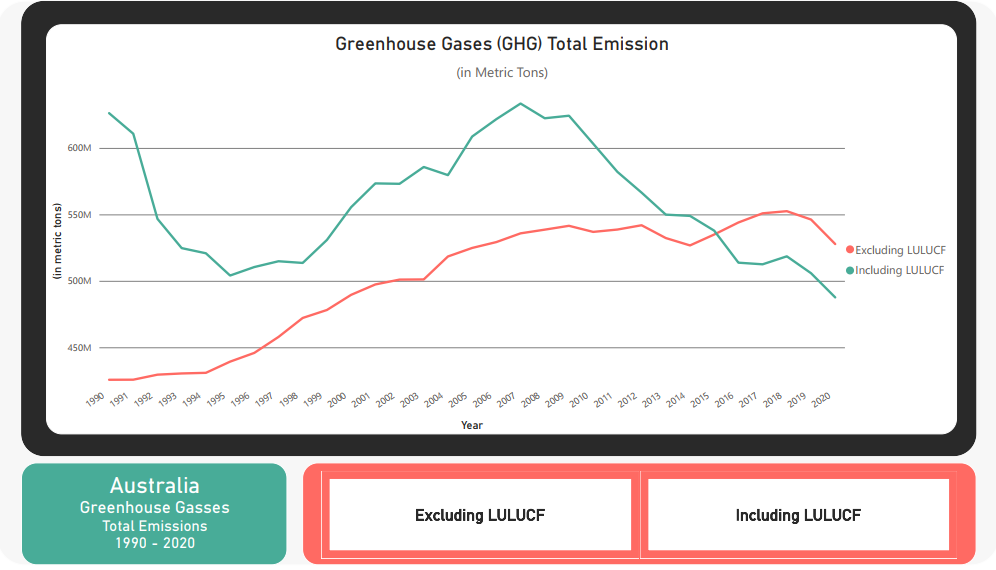996x570 pixels.
Task: Click the 2005 x-axis label
Action: (458, 399)
